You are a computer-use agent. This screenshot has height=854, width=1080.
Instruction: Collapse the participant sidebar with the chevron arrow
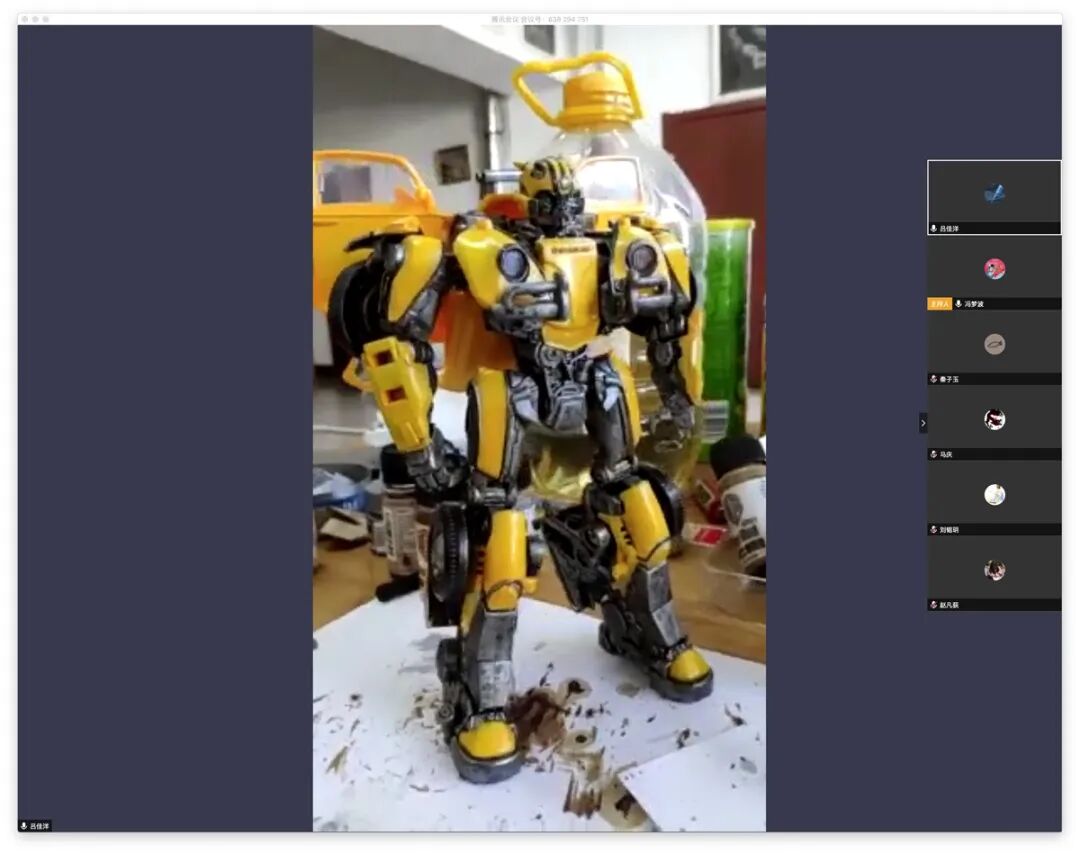pos(923,423)
